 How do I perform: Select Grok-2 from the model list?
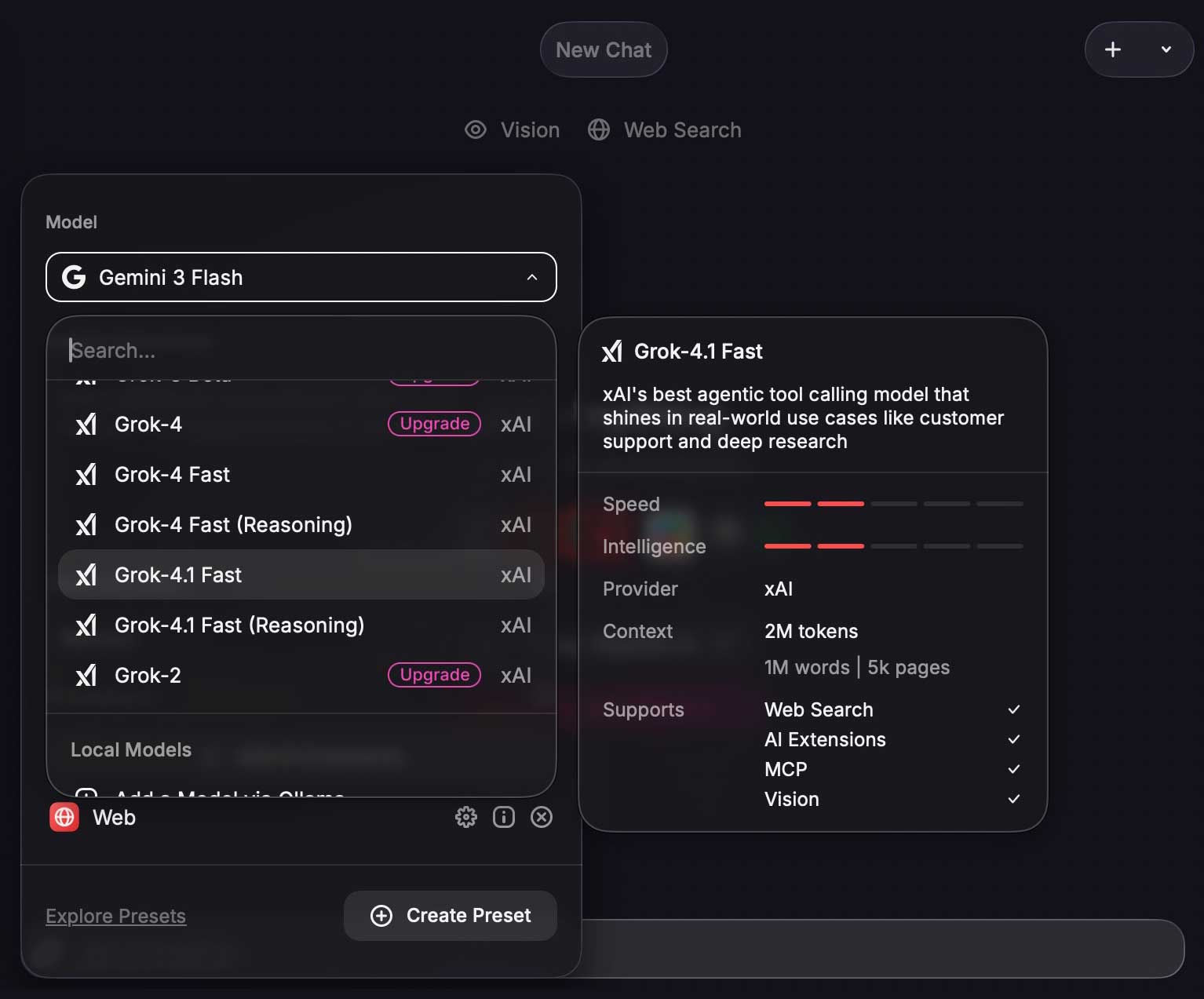pos(148,675)
